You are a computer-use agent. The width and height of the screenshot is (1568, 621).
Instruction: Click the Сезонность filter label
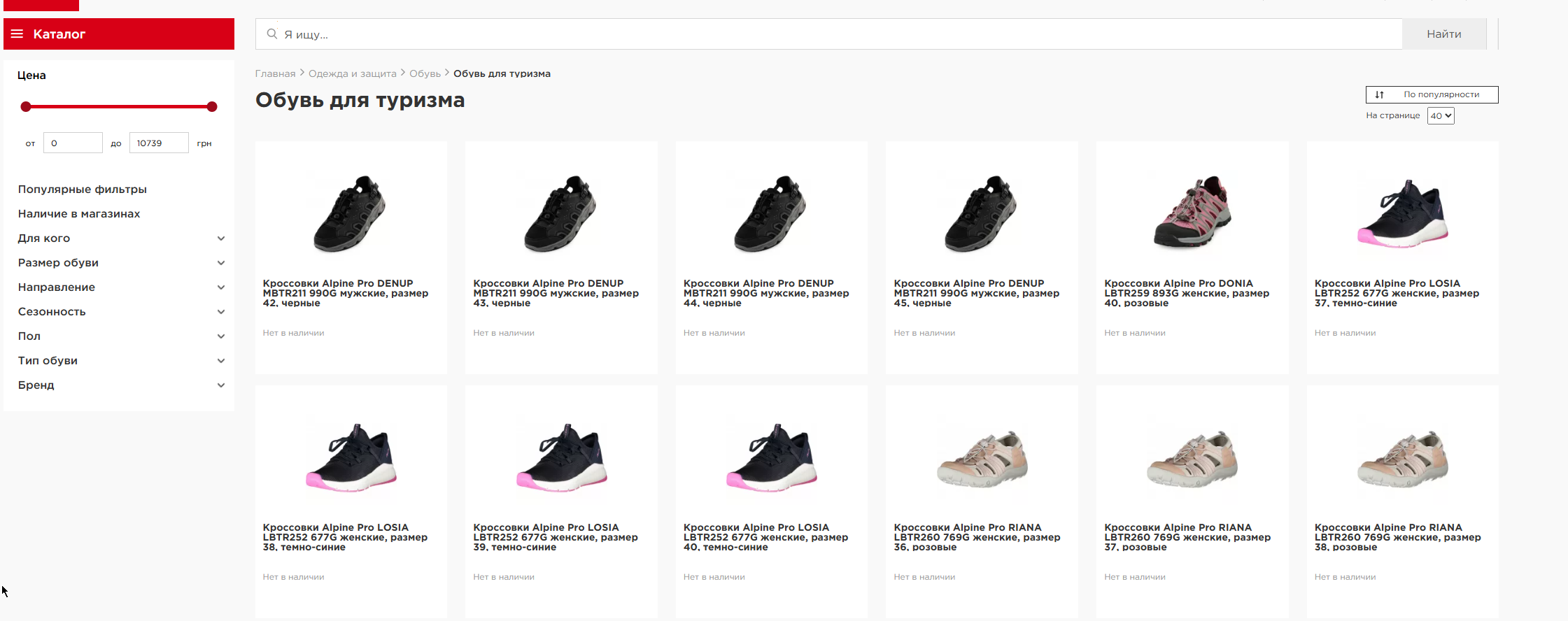pyautogui.click(x=52, y=311)
